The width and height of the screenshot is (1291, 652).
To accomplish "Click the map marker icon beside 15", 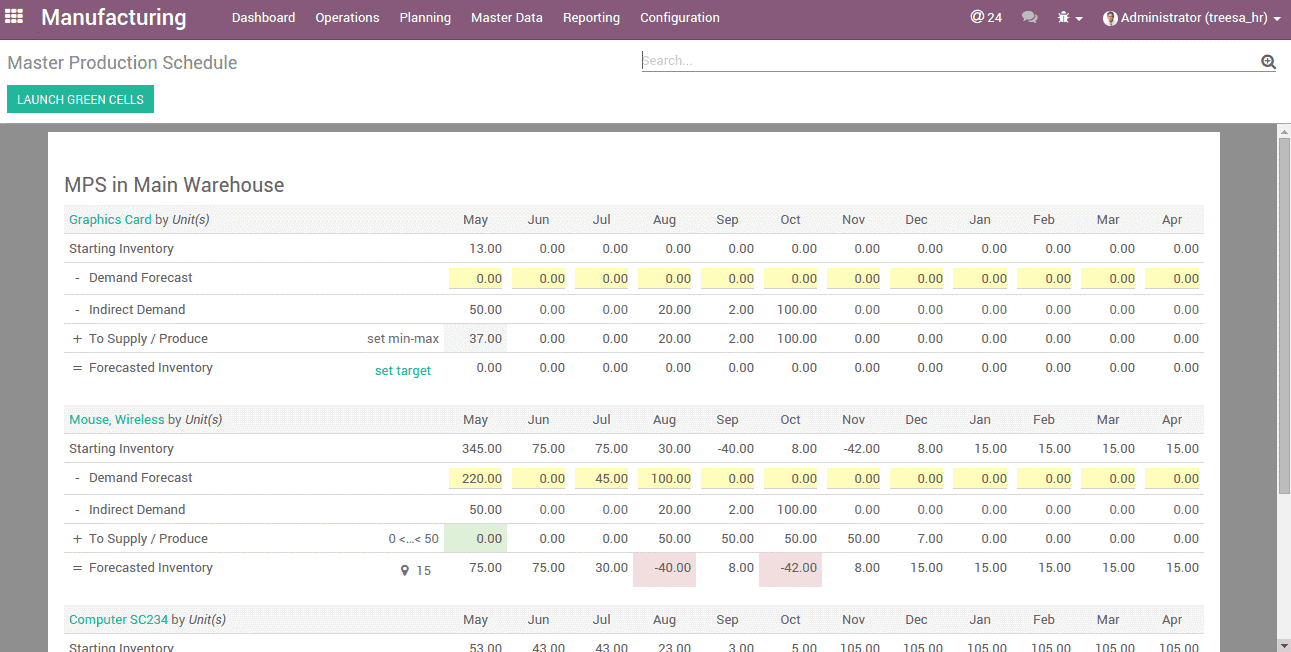I will click(x=405, y=570).
